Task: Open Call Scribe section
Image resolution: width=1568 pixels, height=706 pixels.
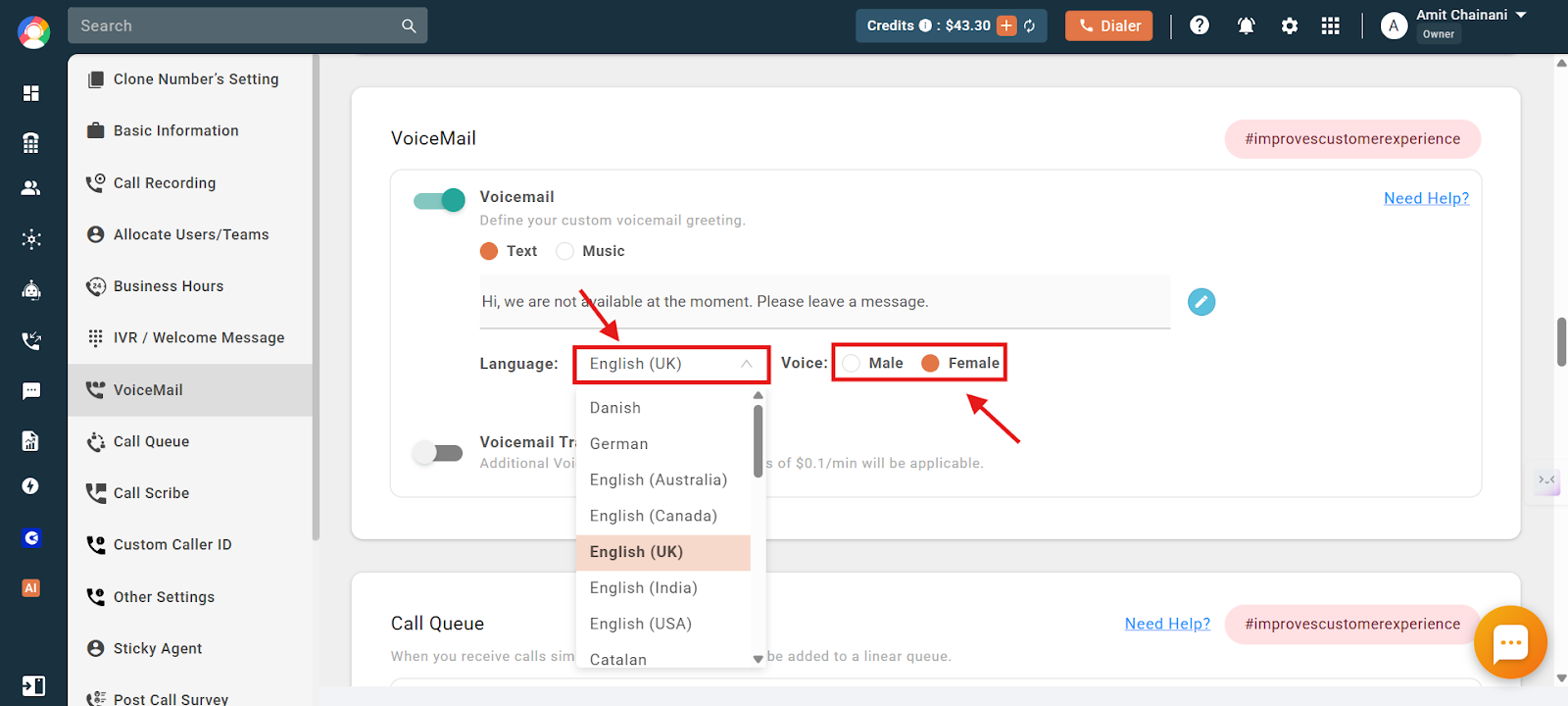Action: coord(190,493)
